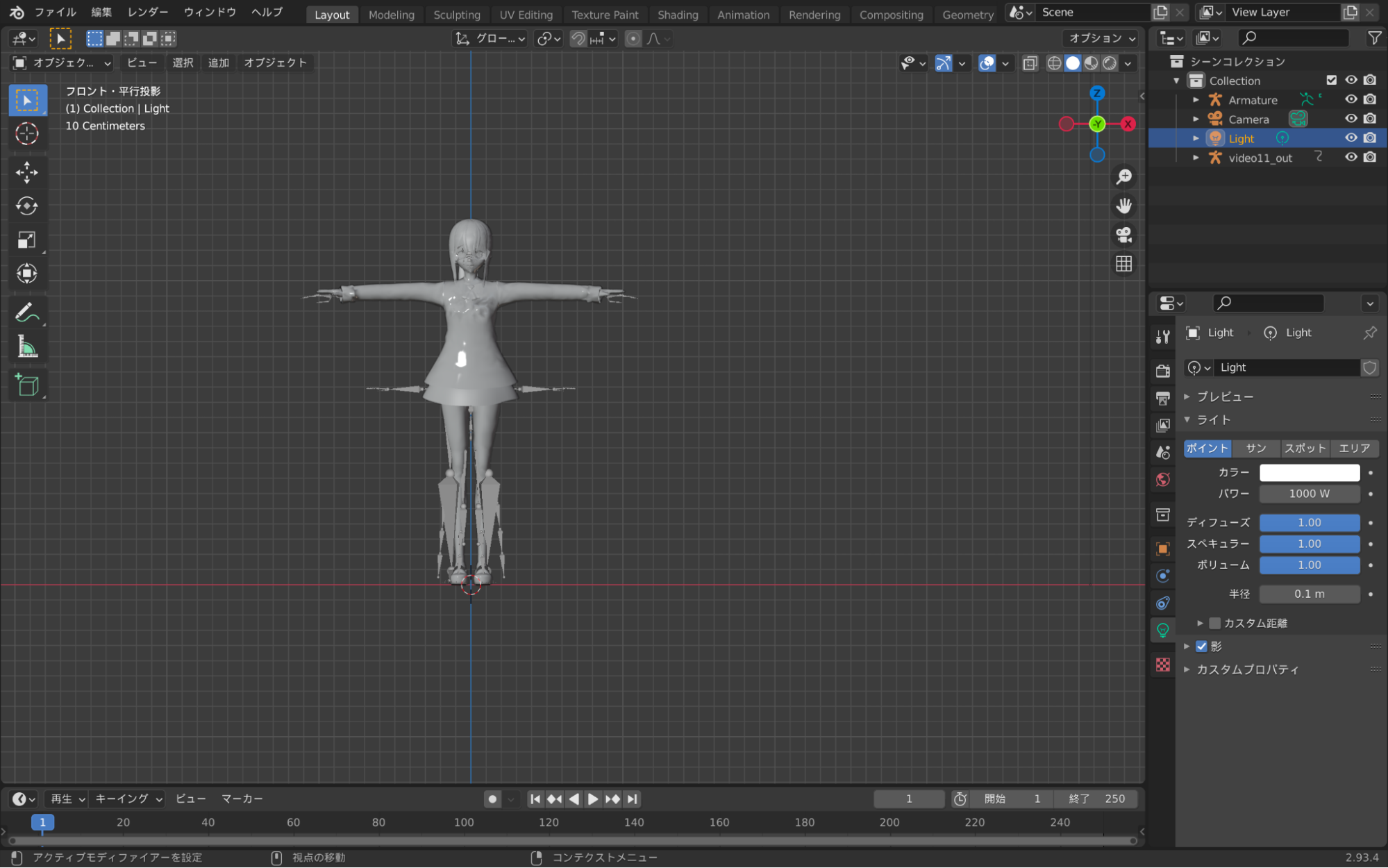Open the グローバル transform orientation dropdown
Viewport: 1388px width, 868px height.
(x=490, y=39)
